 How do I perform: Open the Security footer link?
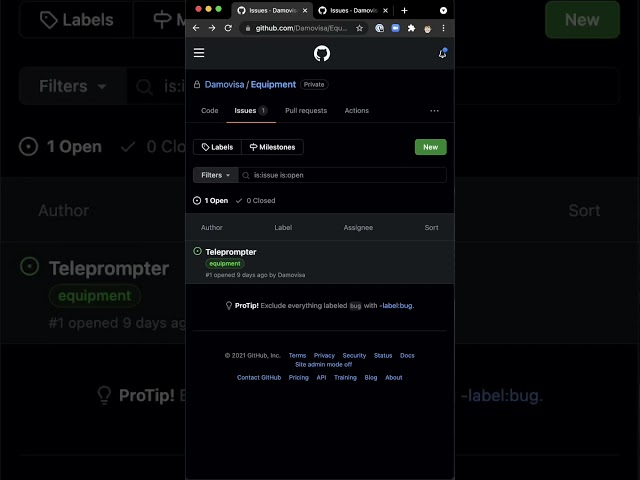pyautogui.click(x=354, y=356)
